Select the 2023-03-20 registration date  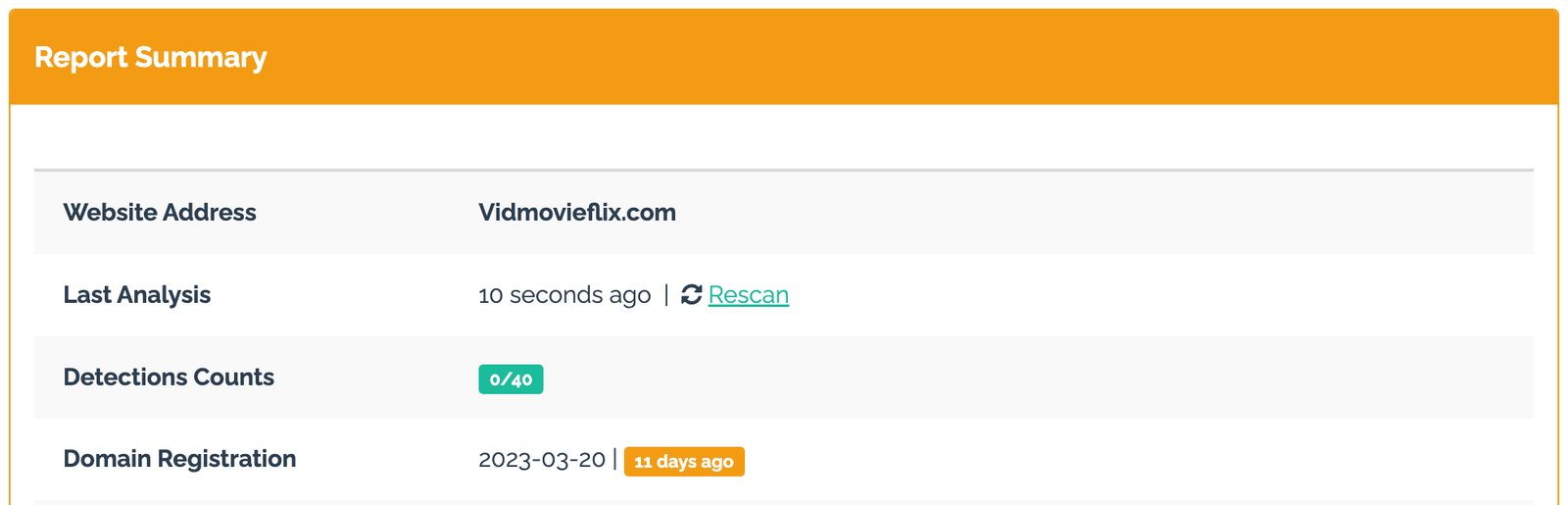(x=542, y=460)
